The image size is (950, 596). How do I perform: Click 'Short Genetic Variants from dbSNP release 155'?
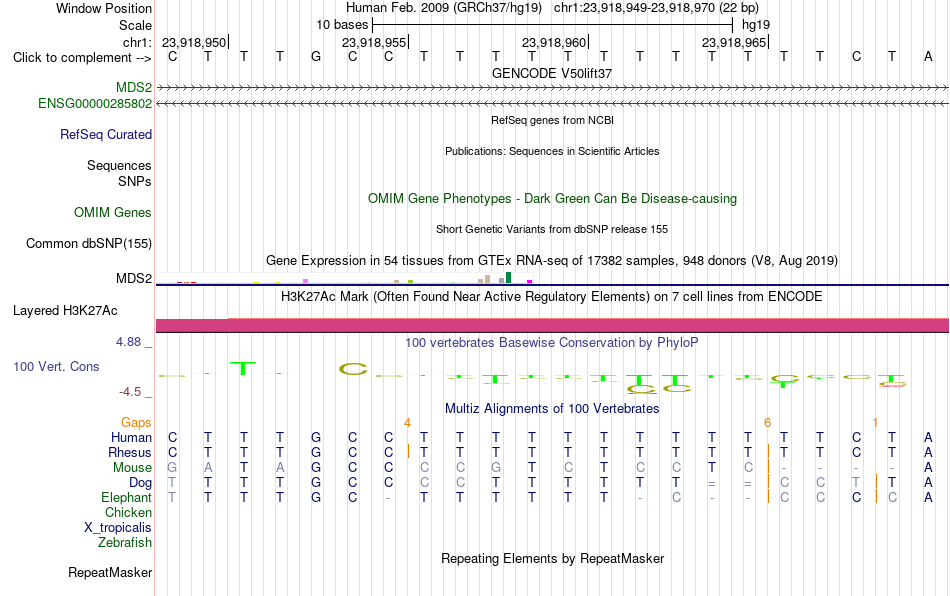(x=552, y=229)
